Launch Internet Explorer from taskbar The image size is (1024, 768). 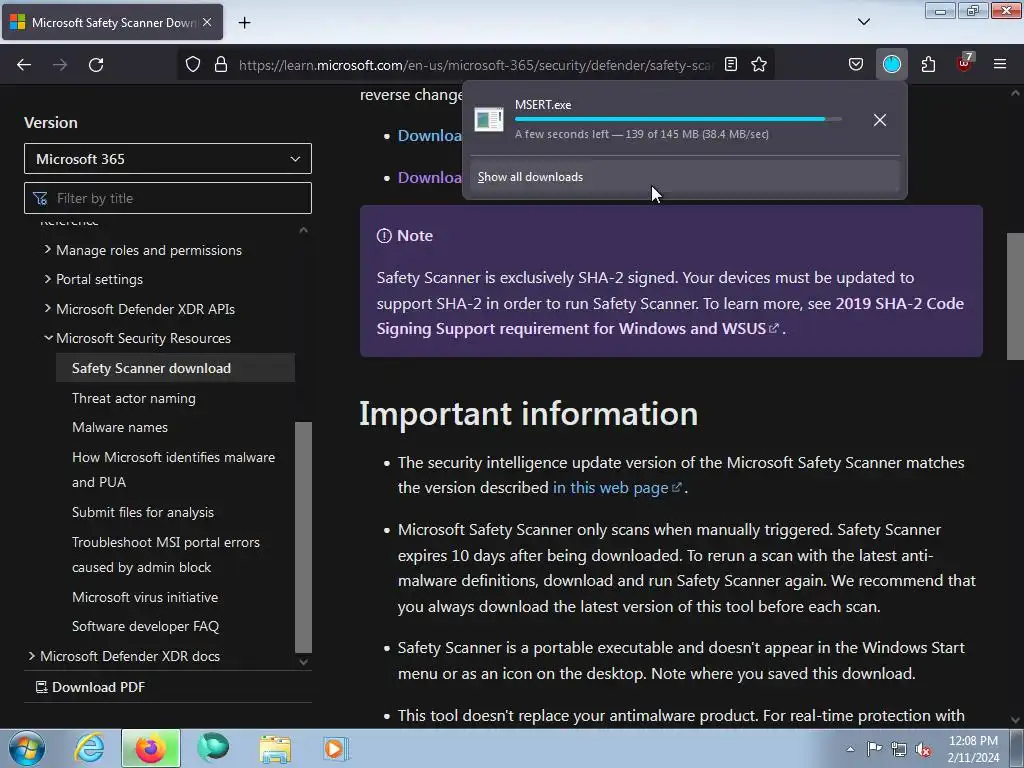pyautogui.click(x=89, y=748)
